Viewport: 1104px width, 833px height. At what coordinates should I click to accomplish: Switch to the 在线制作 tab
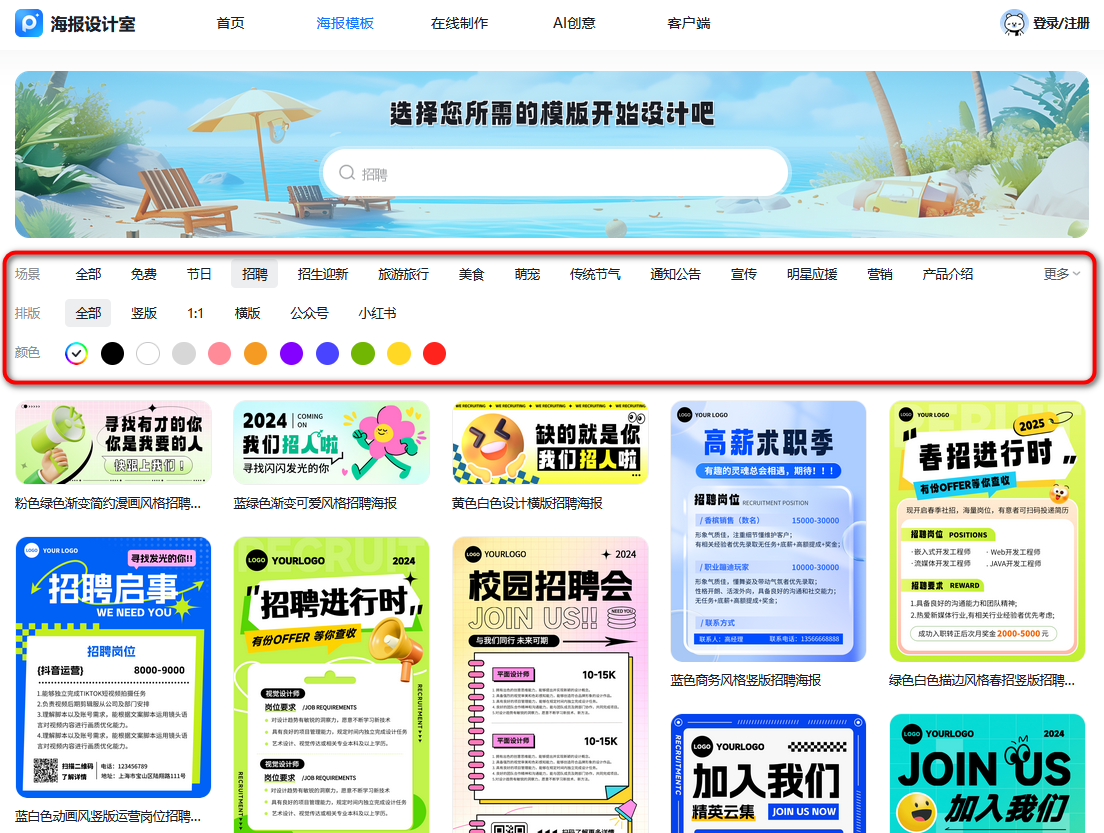coord(459,22)
